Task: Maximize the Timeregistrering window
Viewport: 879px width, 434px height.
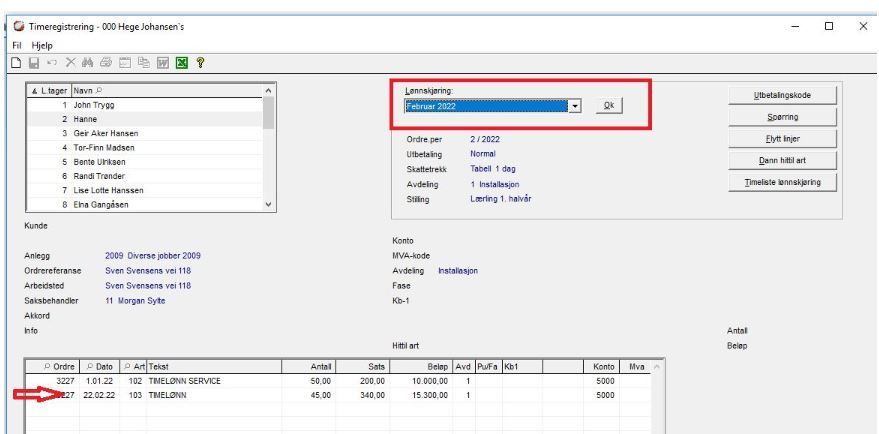Action: tap(829, 26)
